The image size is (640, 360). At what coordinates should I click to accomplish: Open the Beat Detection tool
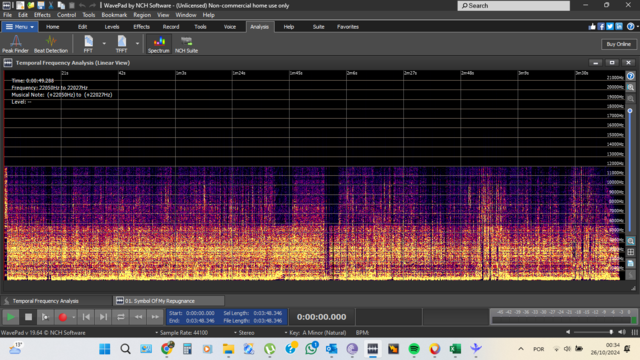pyautogui.click(x=51, y=44)
